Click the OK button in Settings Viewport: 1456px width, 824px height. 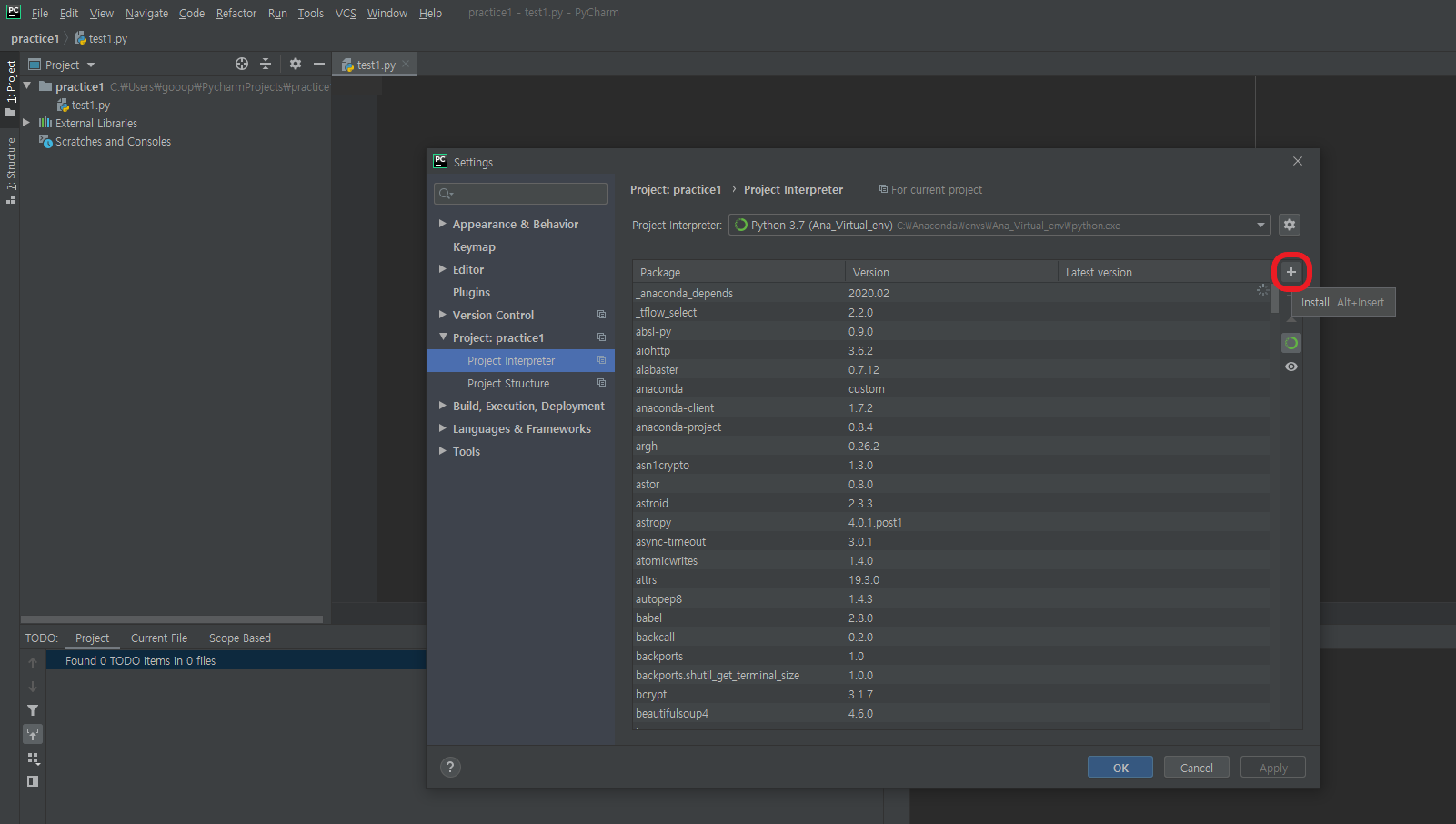[x=1120, y=768]
